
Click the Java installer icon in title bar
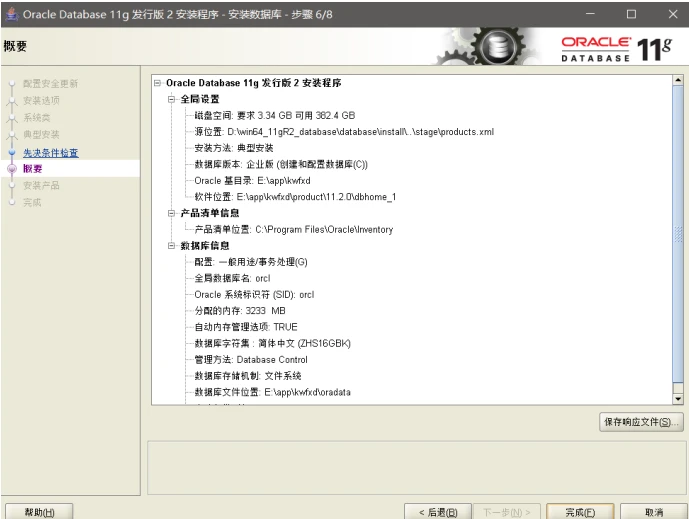(12, 14)
